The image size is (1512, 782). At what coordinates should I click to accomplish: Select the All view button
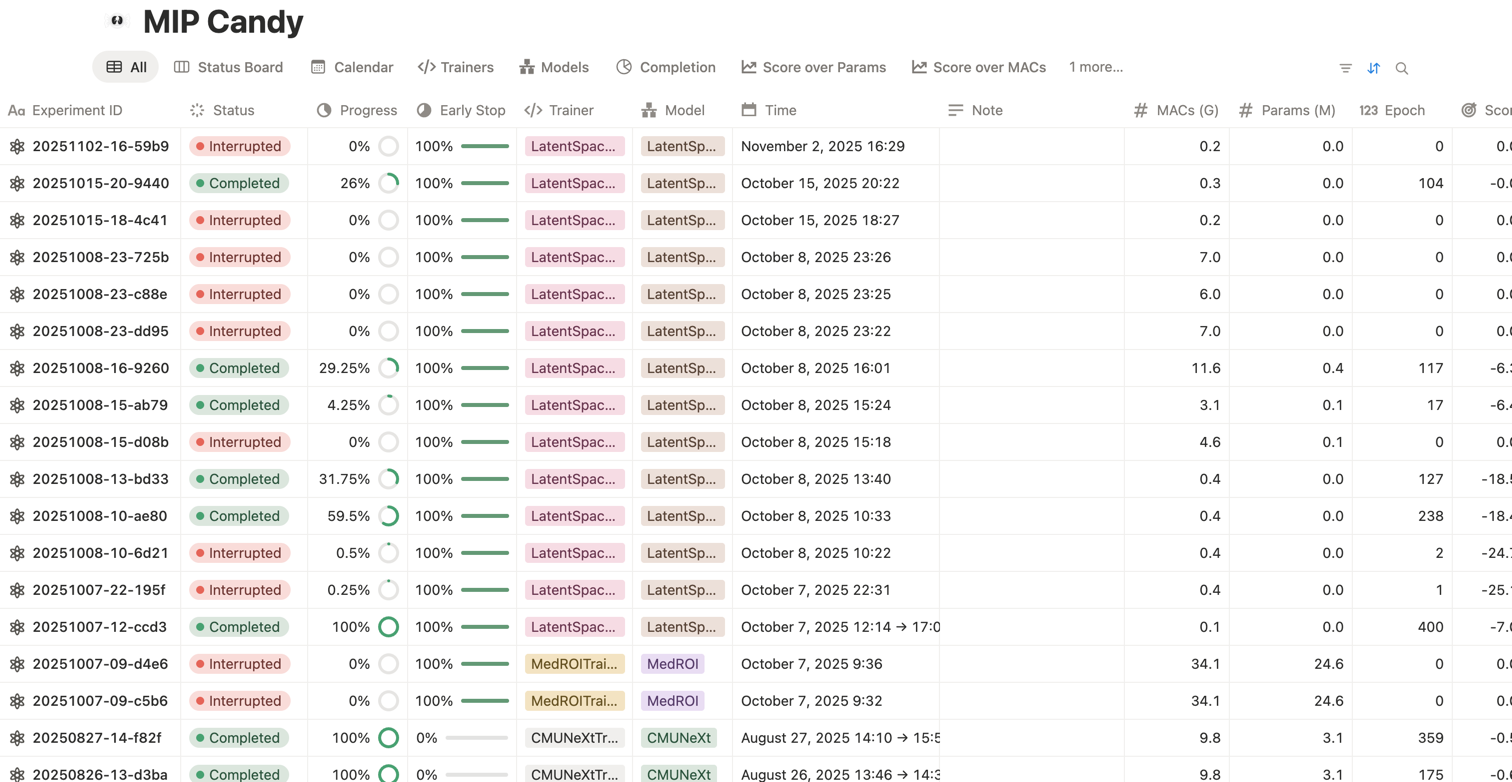tap(127, 68)
